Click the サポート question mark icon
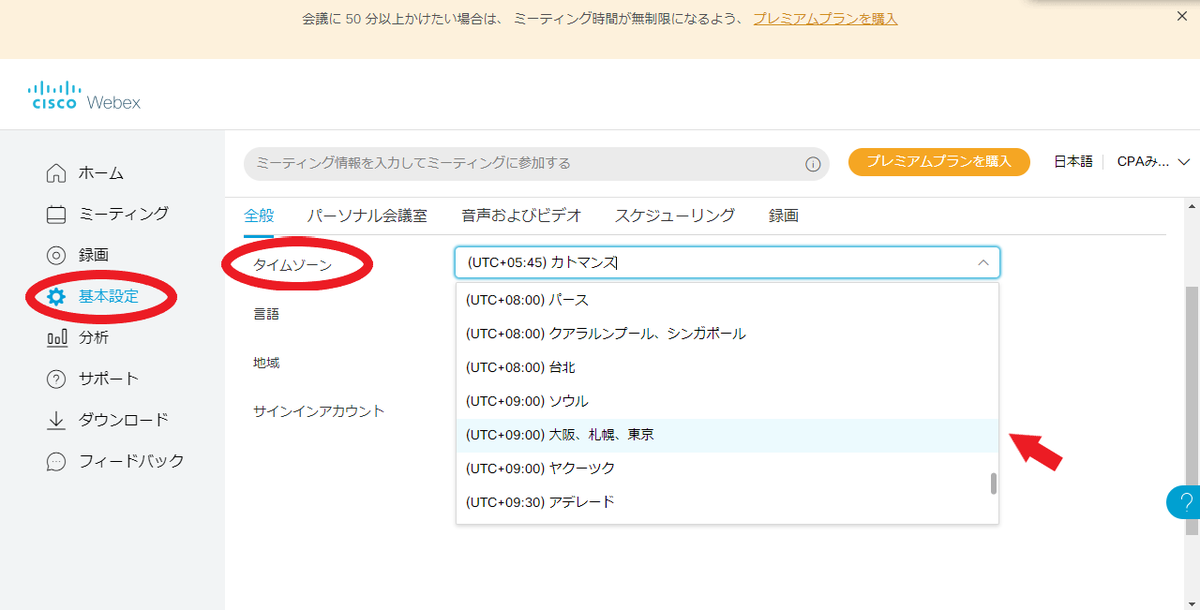The height and width of the screenshot is (610, 1200). [57, 379]
